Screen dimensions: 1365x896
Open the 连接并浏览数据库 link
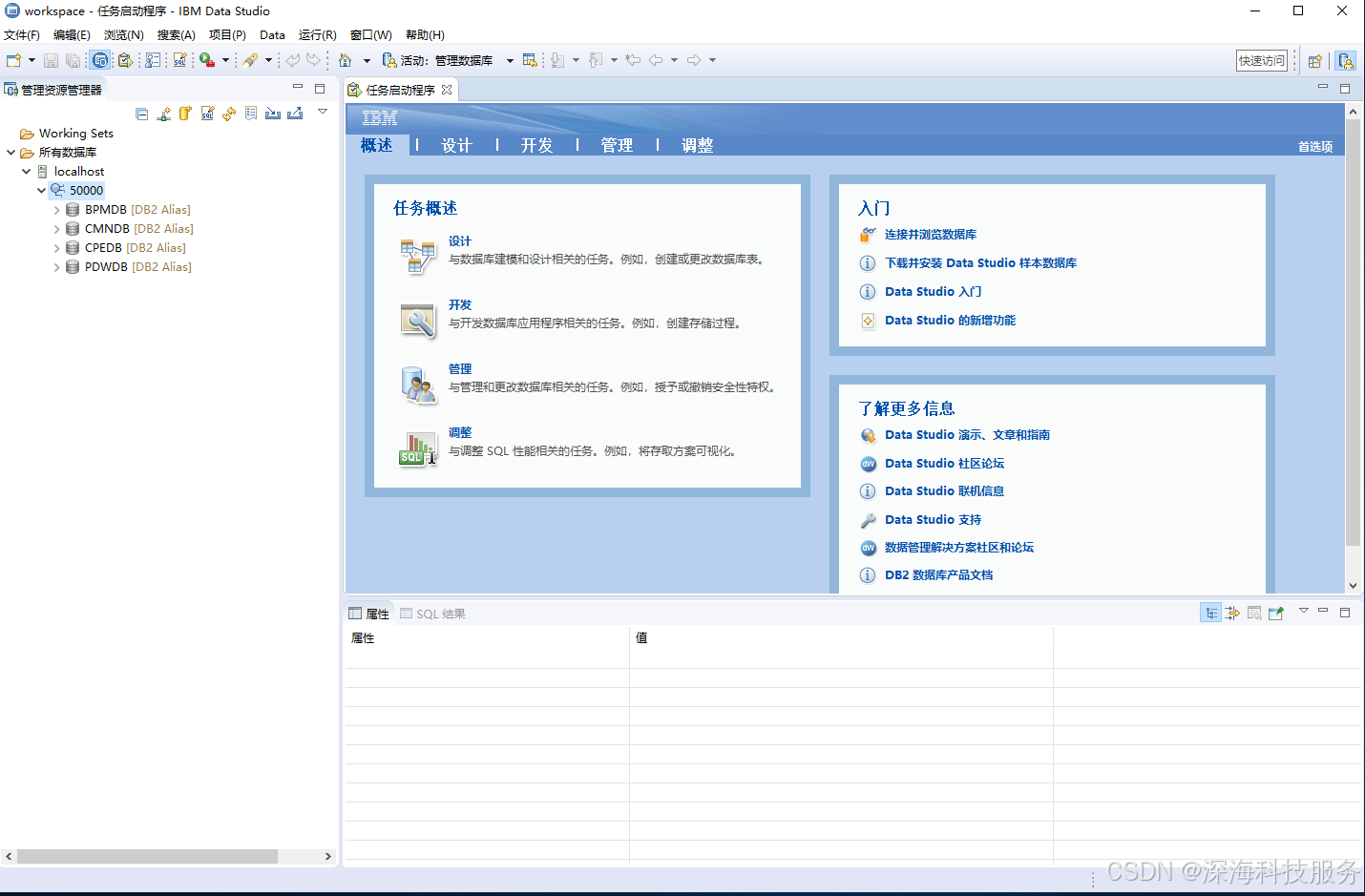pyautogui.click(x=930, y=235)
